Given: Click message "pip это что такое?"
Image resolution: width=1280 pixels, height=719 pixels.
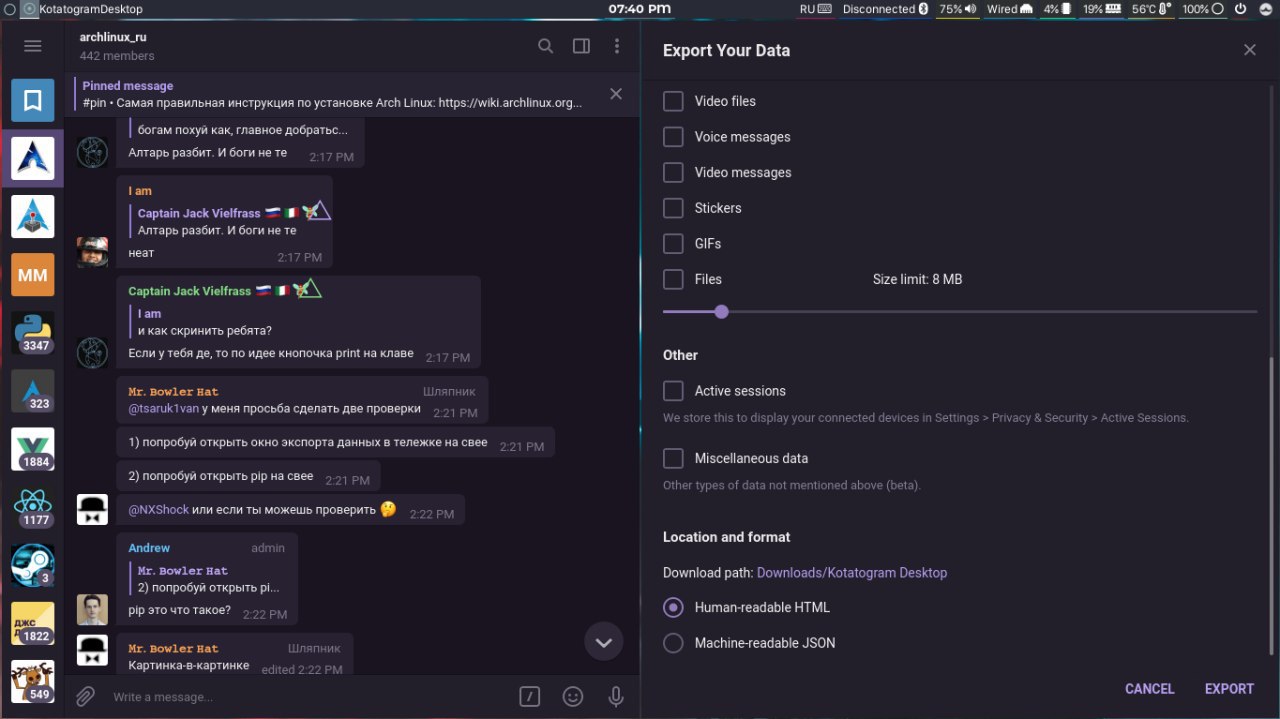Looking at the screenshot, I should point(179,610).
